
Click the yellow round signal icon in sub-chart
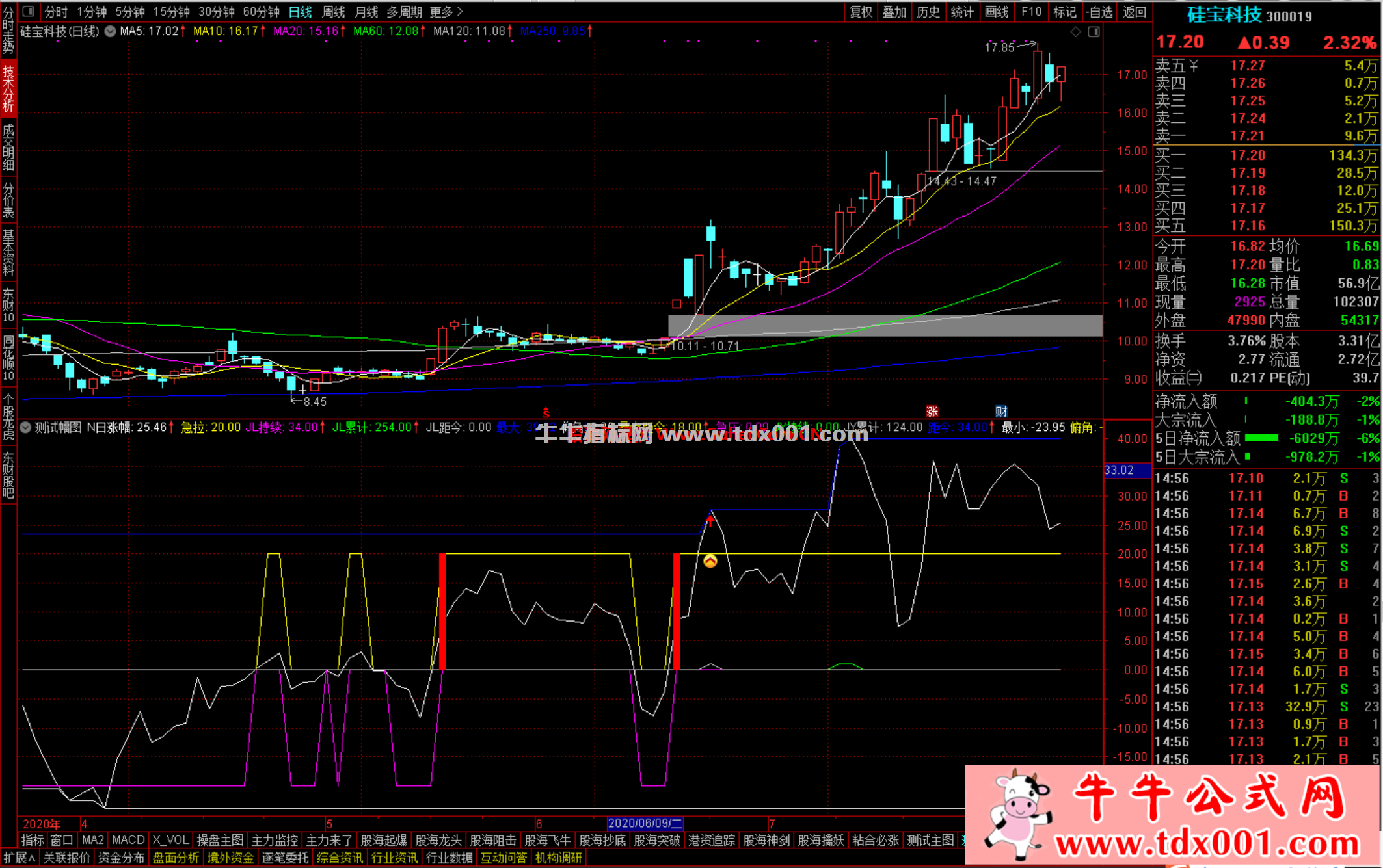(710, 560)
